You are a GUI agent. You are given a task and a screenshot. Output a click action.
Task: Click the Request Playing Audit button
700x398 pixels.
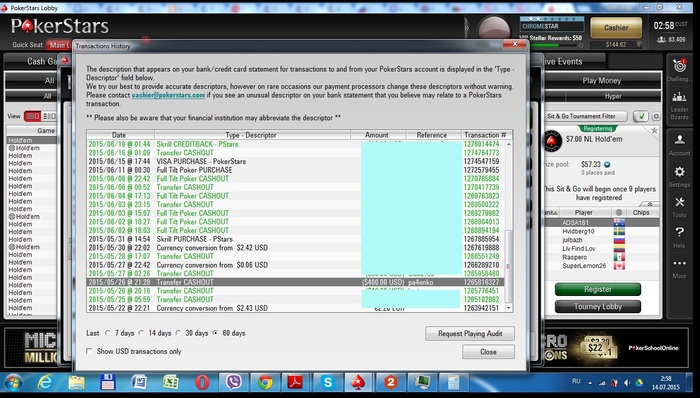[470, 333]
